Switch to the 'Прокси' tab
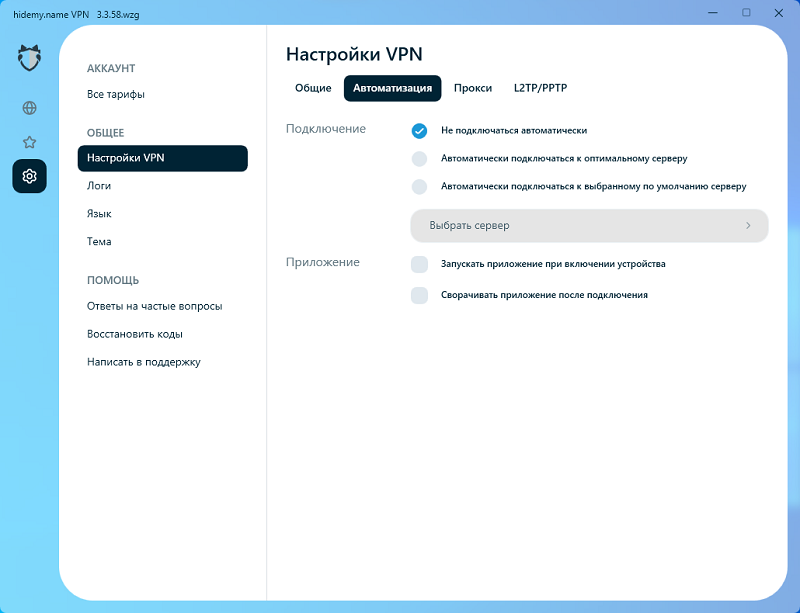 pos(473,88)
